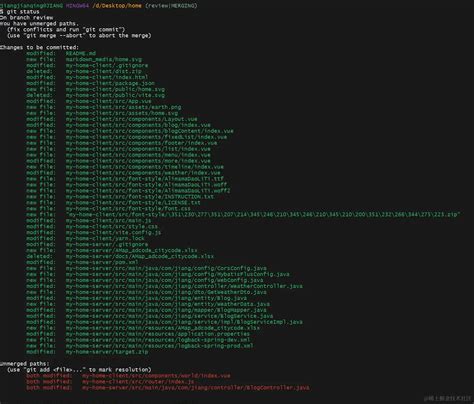The image size is (474, 404).
Task: Select the markdown_media/home.svg new file line
Action: click(84, 59)
